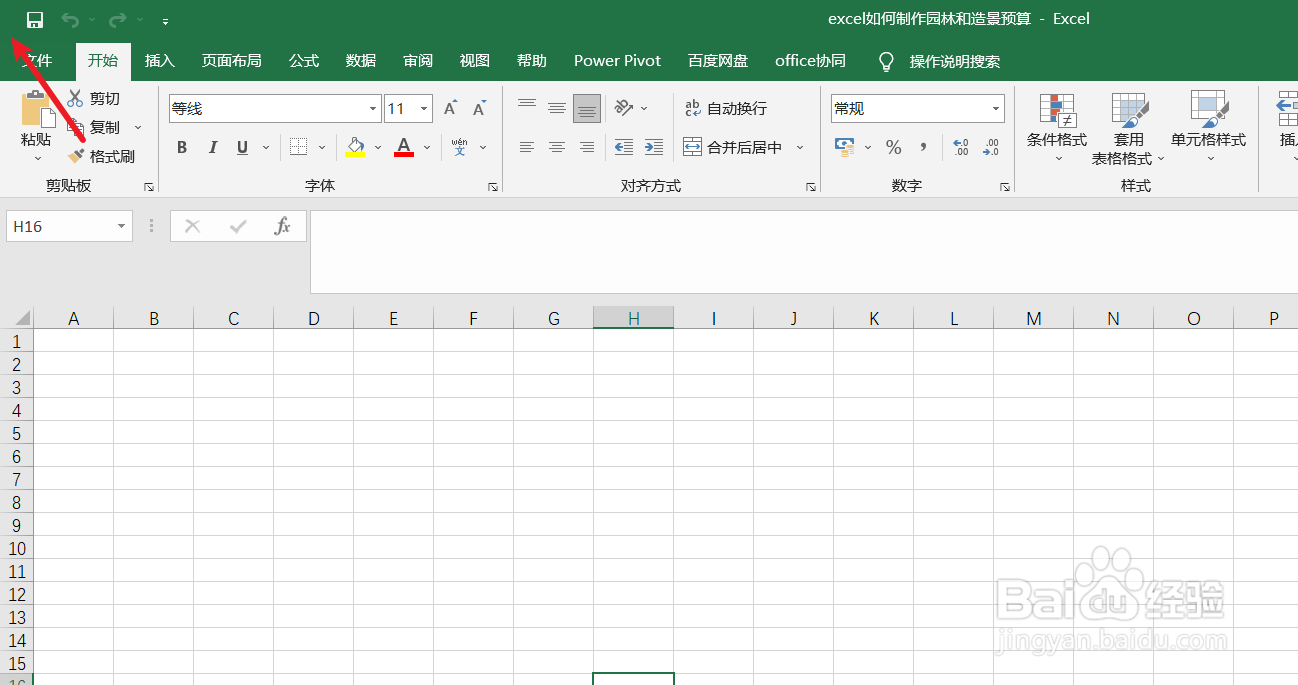Switch to the 插入 ribbon tab
The width and height of the screenshot is (1298, 685).
coord(159,61)
